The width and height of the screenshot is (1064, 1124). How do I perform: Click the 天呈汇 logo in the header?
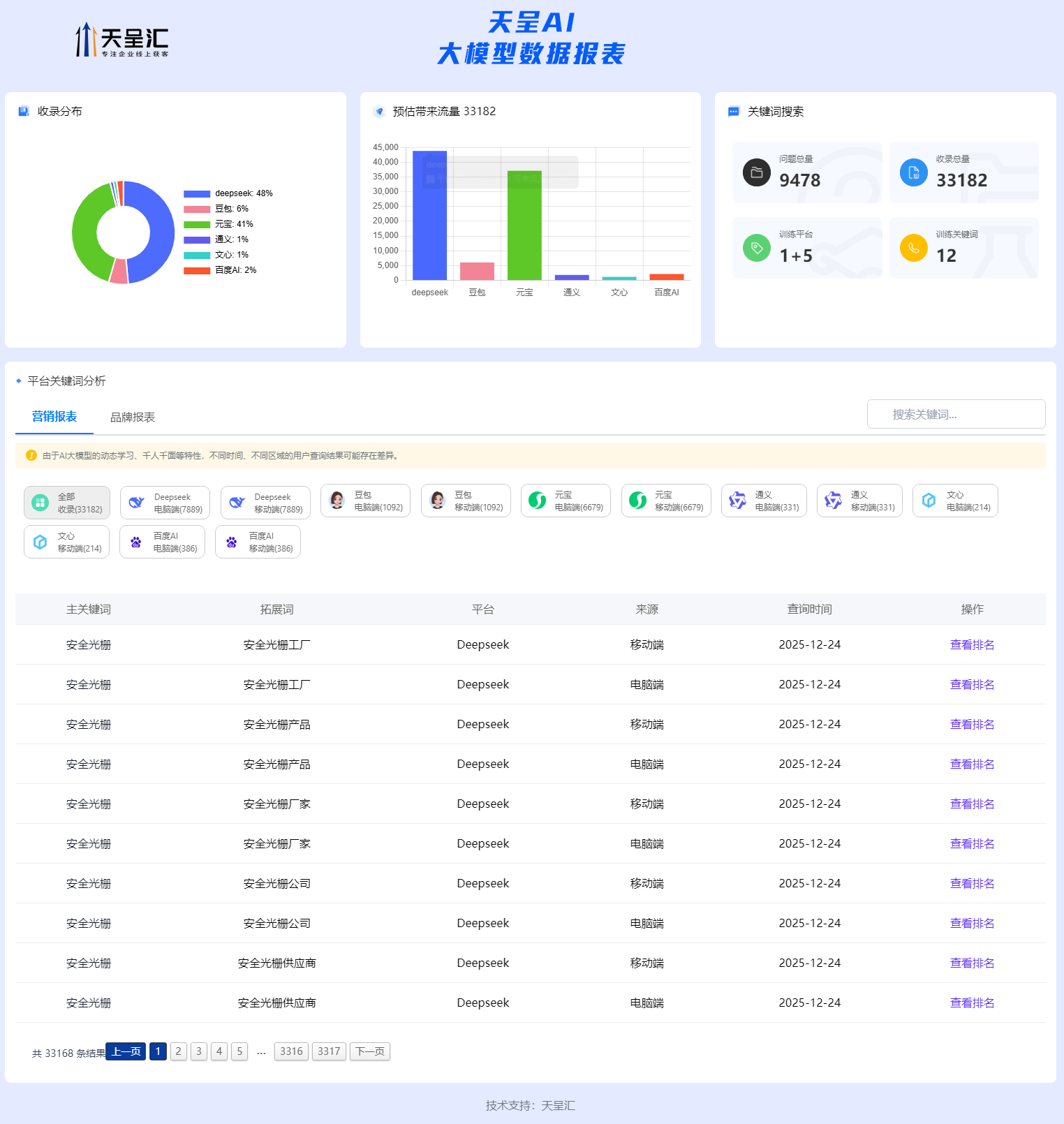point(122,40)
